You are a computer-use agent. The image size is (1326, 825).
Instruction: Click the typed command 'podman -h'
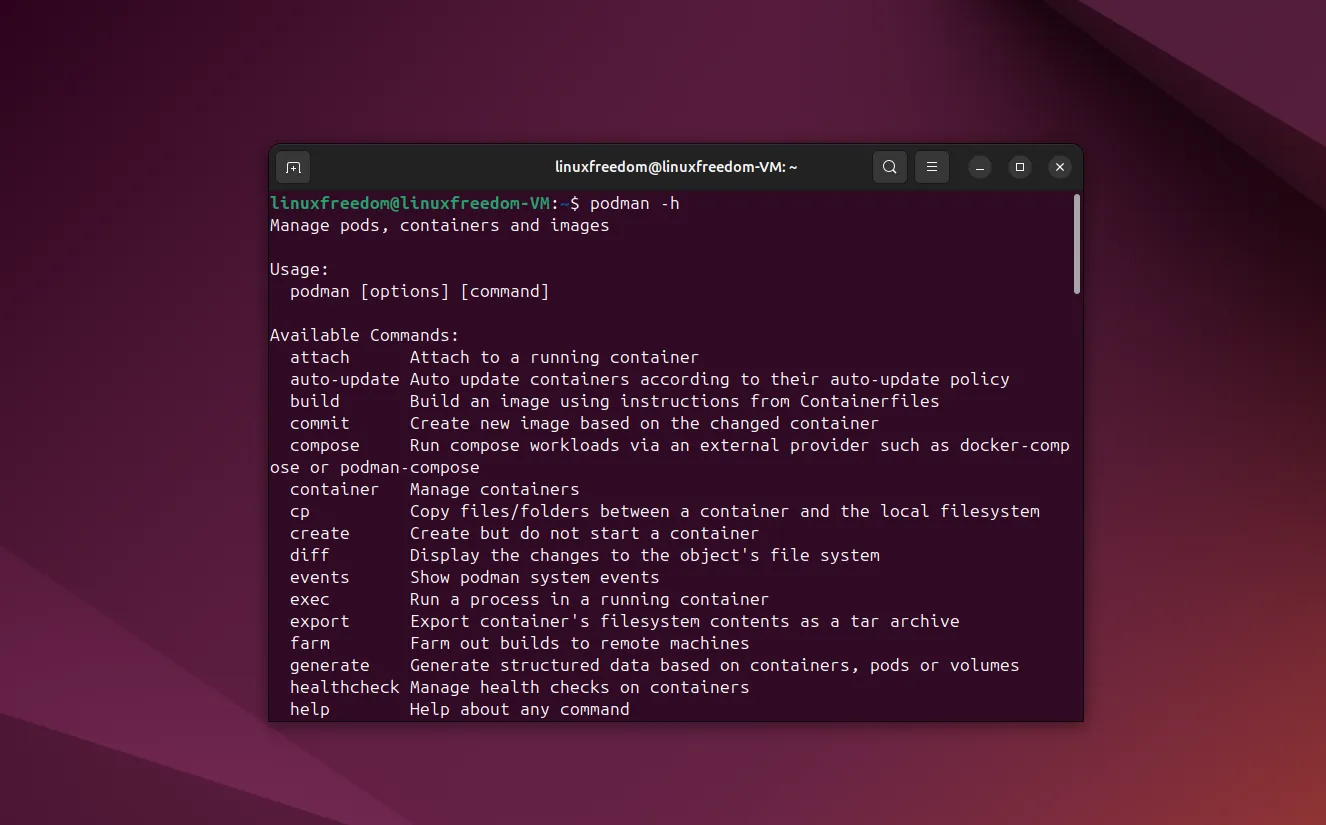(x=635, y=203)
